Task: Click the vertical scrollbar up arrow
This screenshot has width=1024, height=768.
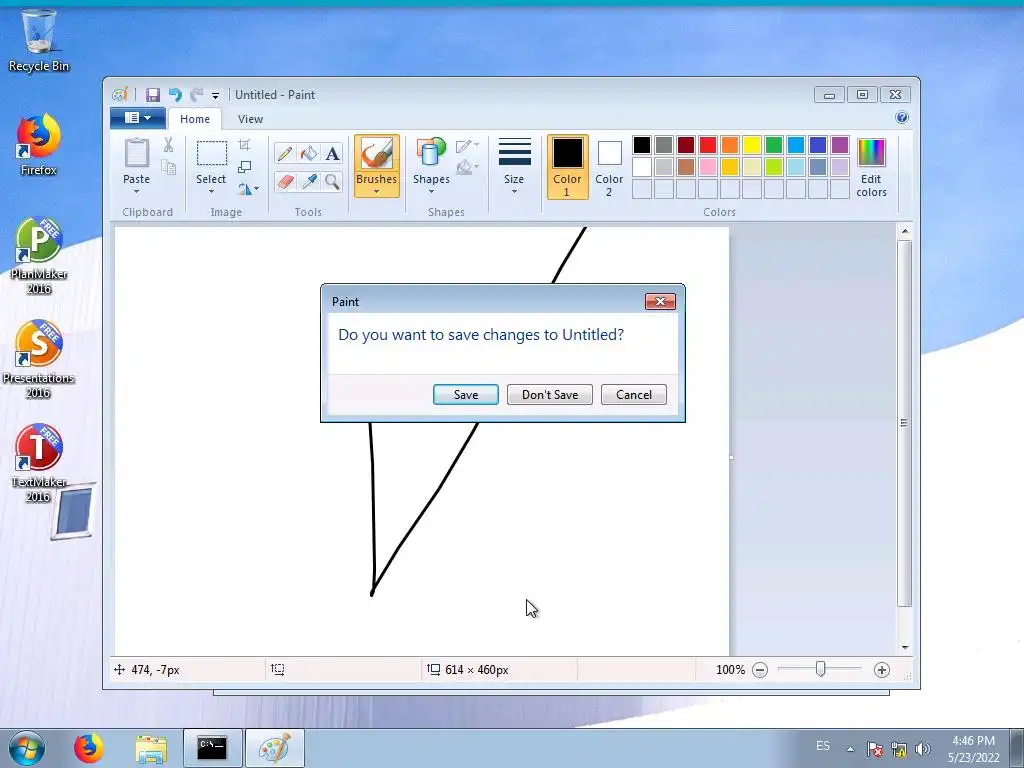Action: click(x=904, y=231)
